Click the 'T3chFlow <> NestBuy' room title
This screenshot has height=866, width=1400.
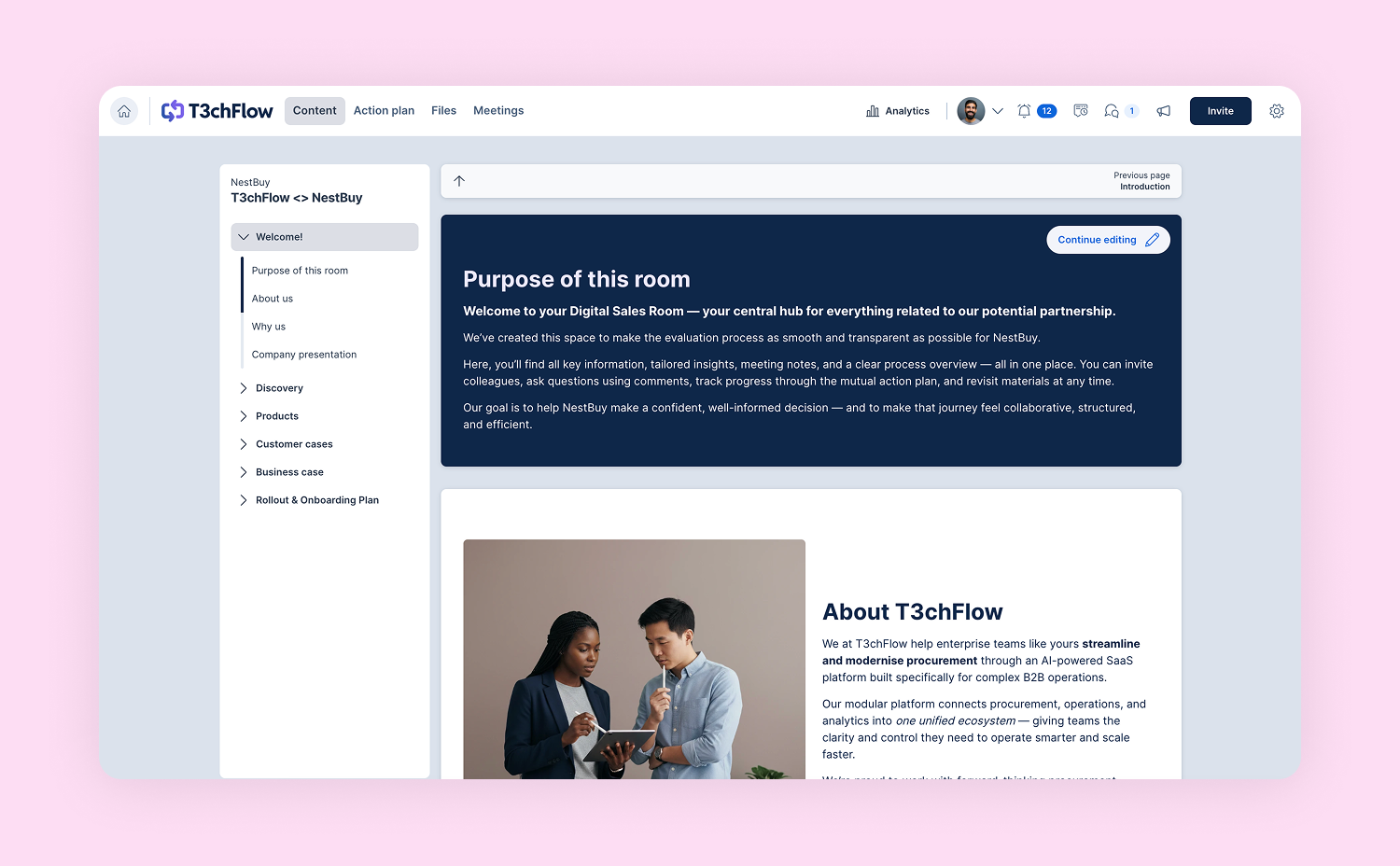[297, 198]
